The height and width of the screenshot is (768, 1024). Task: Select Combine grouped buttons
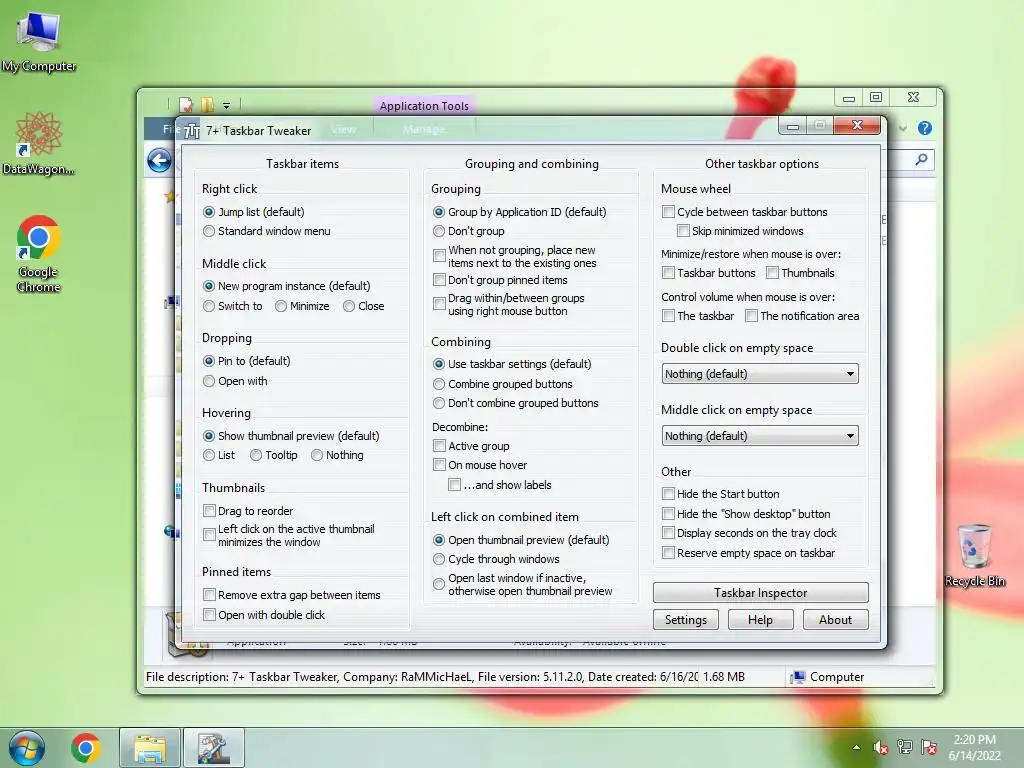coord(502,384)
